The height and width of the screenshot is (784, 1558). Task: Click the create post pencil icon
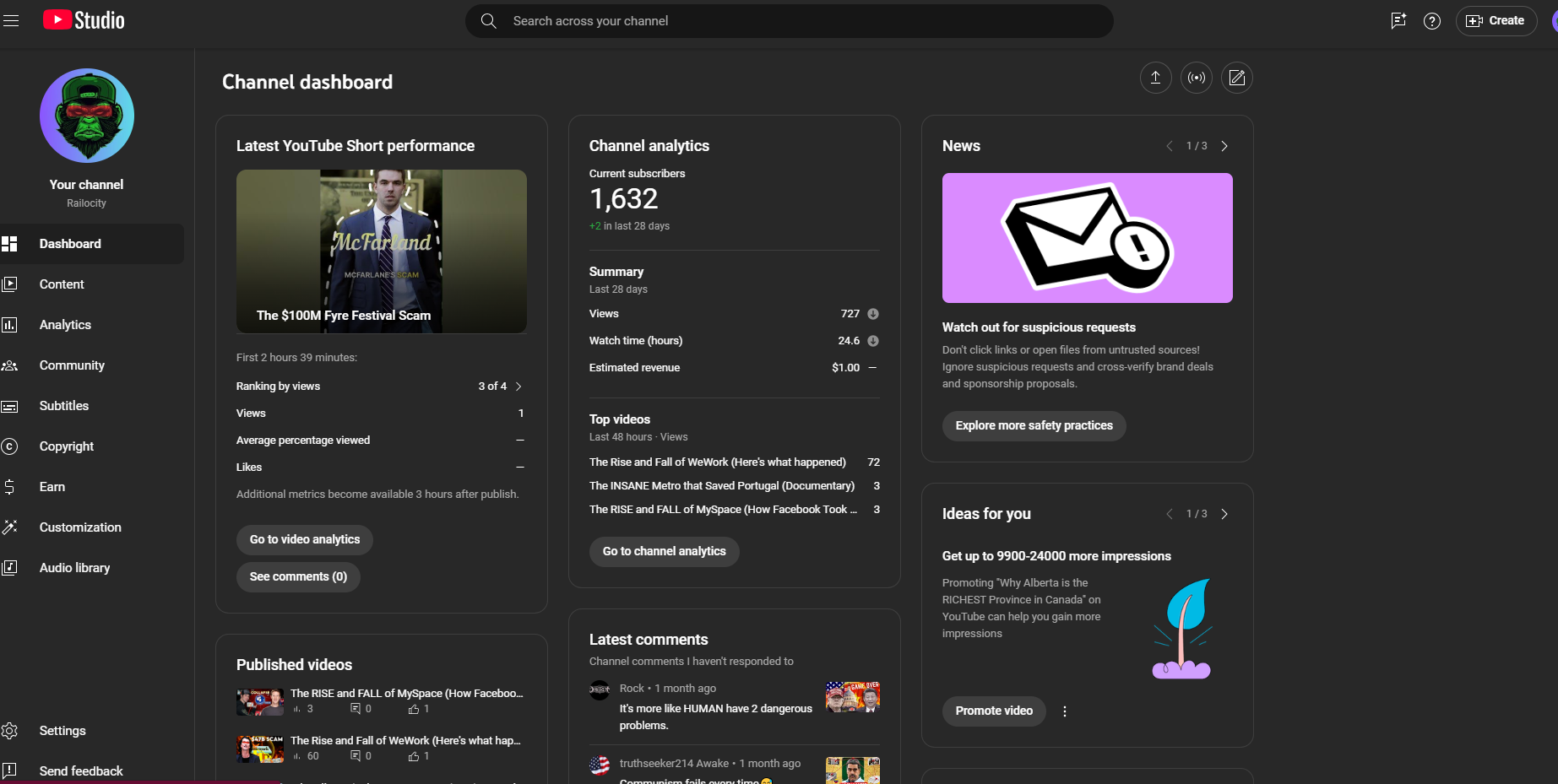tap(1237, 78)
